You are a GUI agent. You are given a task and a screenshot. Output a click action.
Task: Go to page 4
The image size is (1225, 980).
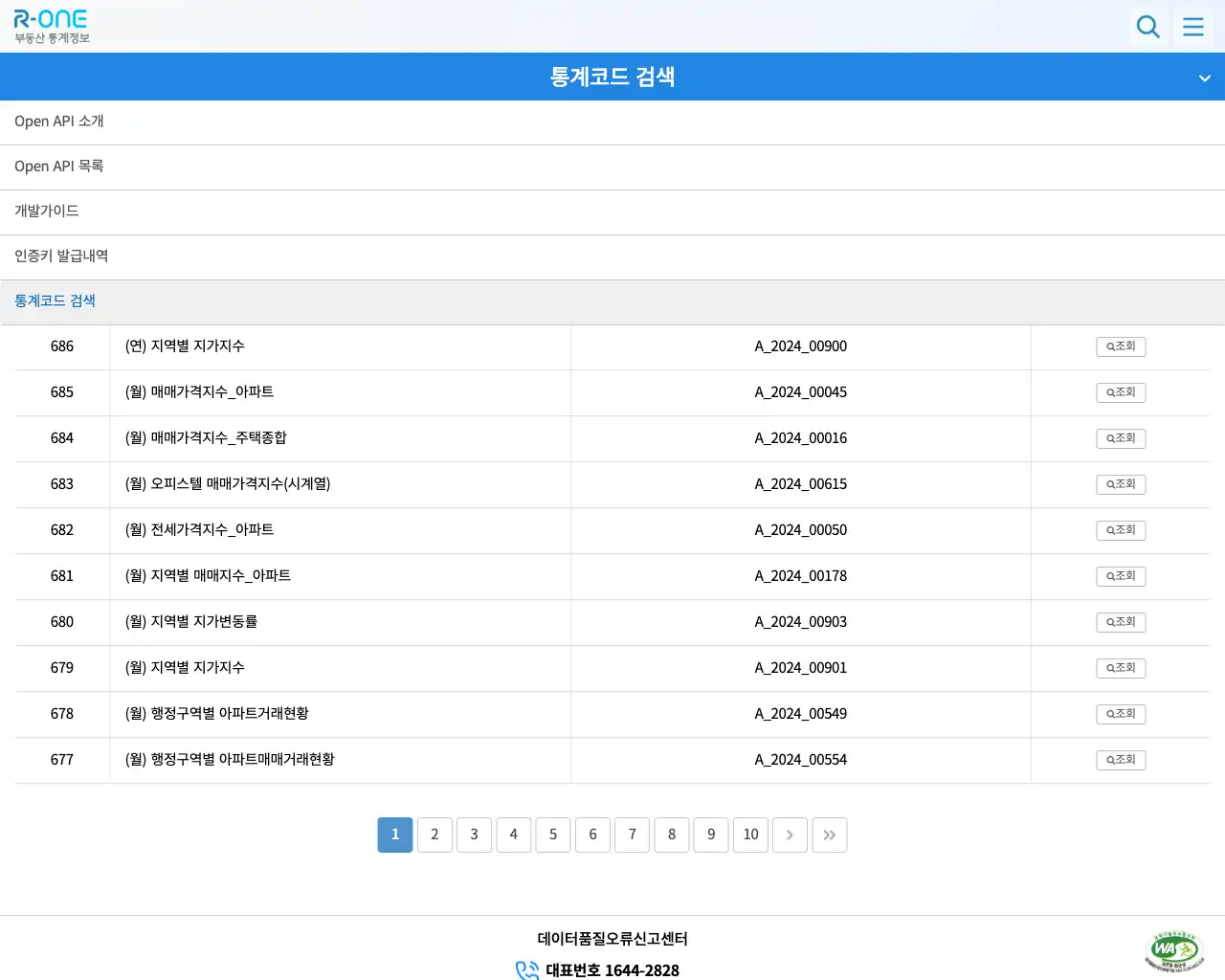point(514,835)
